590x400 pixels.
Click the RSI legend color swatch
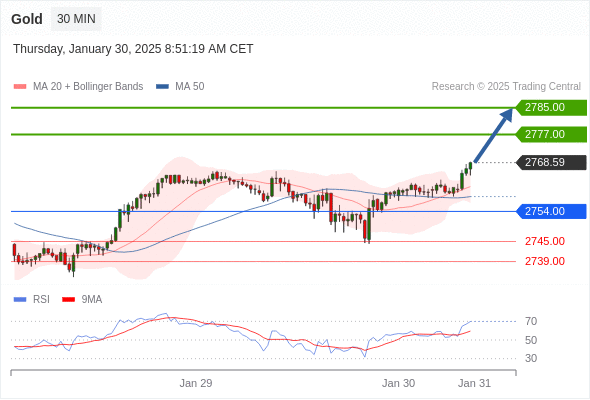20,300
